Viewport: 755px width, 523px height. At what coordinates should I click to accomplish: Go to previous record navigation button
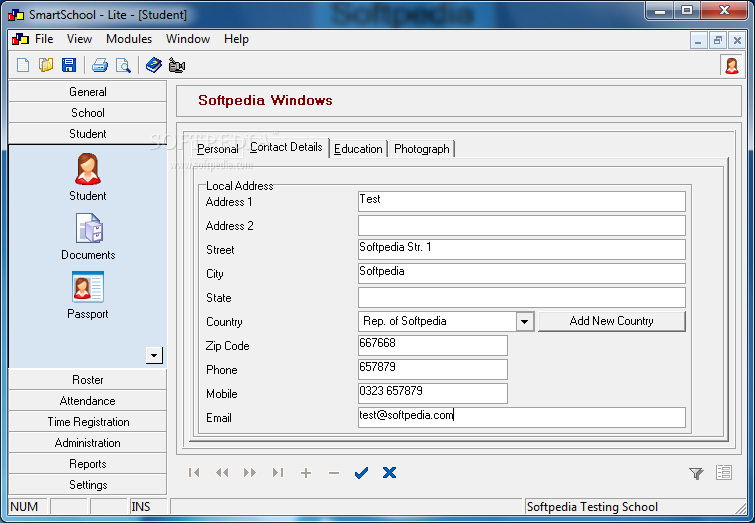point(222,472)
